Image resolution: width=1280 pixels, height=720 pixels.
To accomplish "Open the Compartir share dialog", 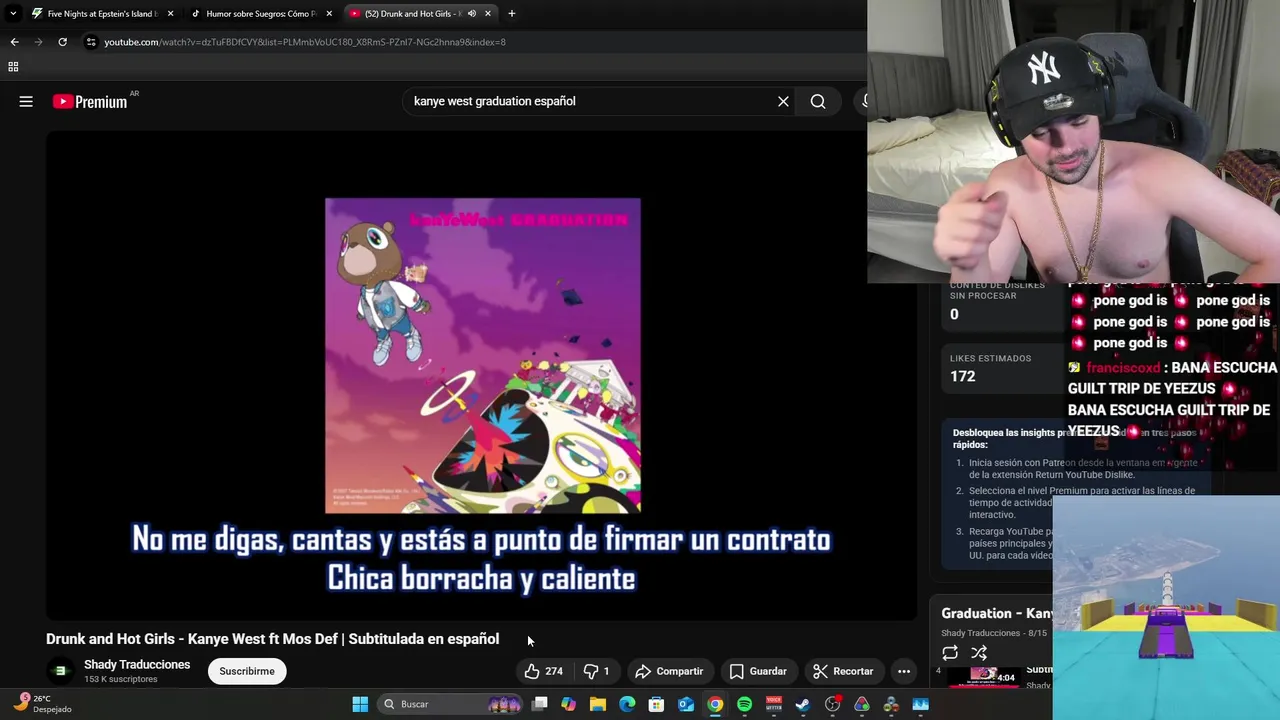I will tap(669, 671).
